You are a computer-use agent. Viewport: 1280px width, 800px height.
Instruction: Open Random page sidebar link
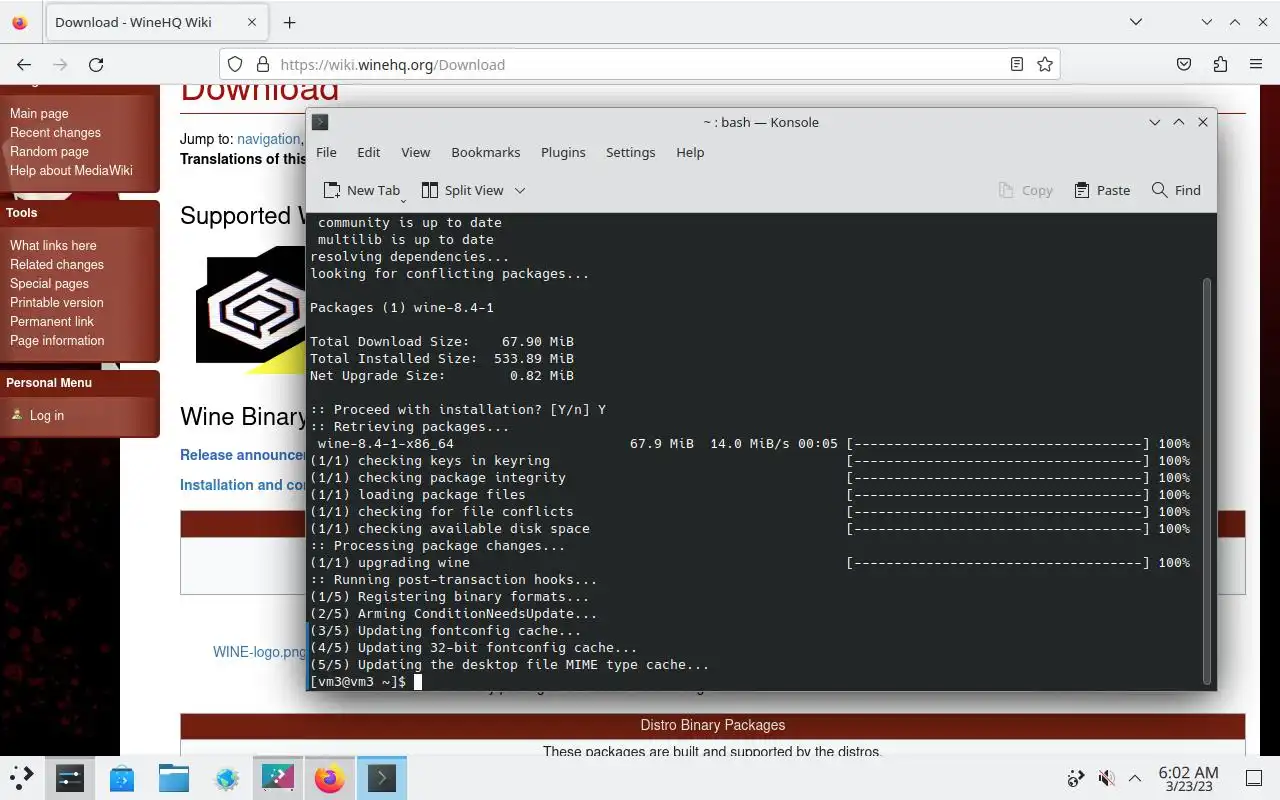coord(49,151)
